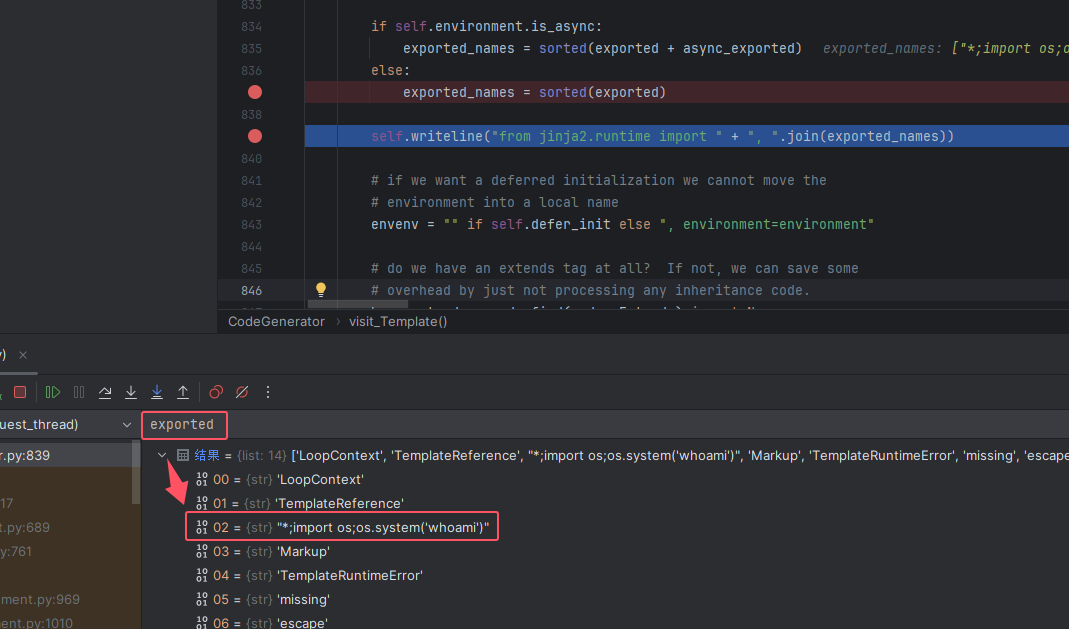Stop the debug session
Viewport: 1069px width, 629px height.
pyautogui.click(x=20, y=392)
